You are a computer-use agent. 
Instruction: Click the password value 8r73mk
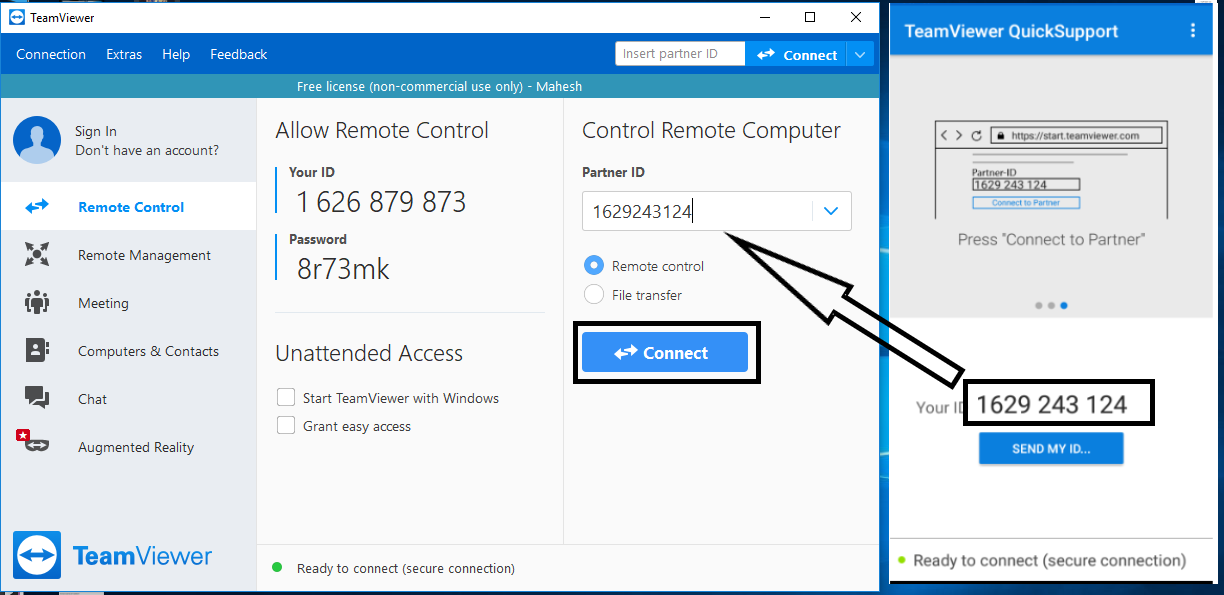343,269
